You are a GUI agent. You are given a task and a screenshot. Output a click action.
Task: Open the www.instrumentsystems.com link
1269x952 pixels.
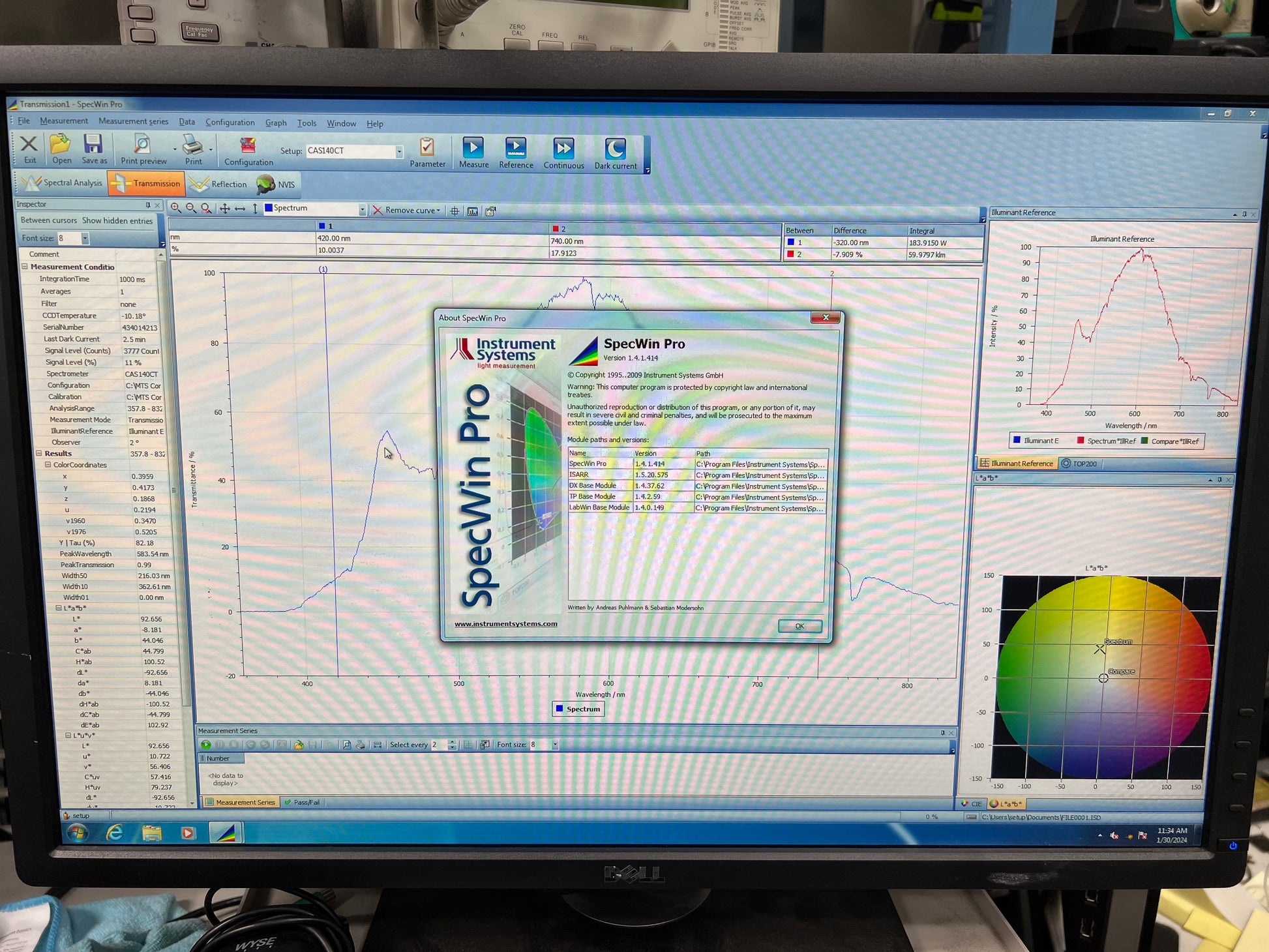click(x=505, y=623)
